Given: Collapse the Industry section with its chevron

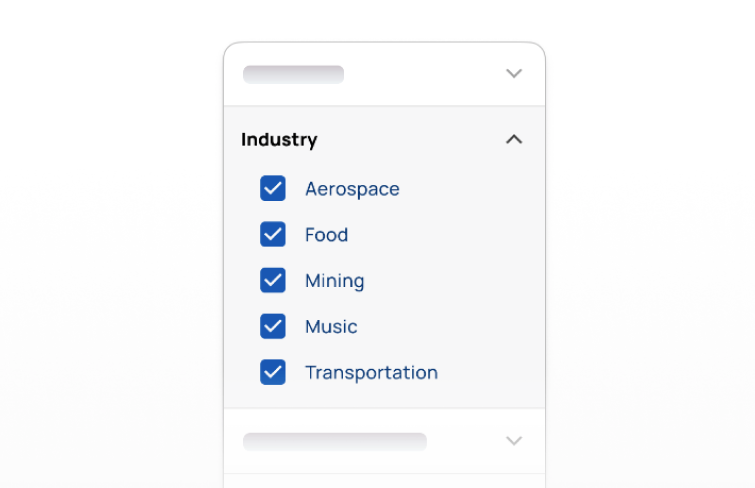Looking at the screenshot, I should click(514, 140).
